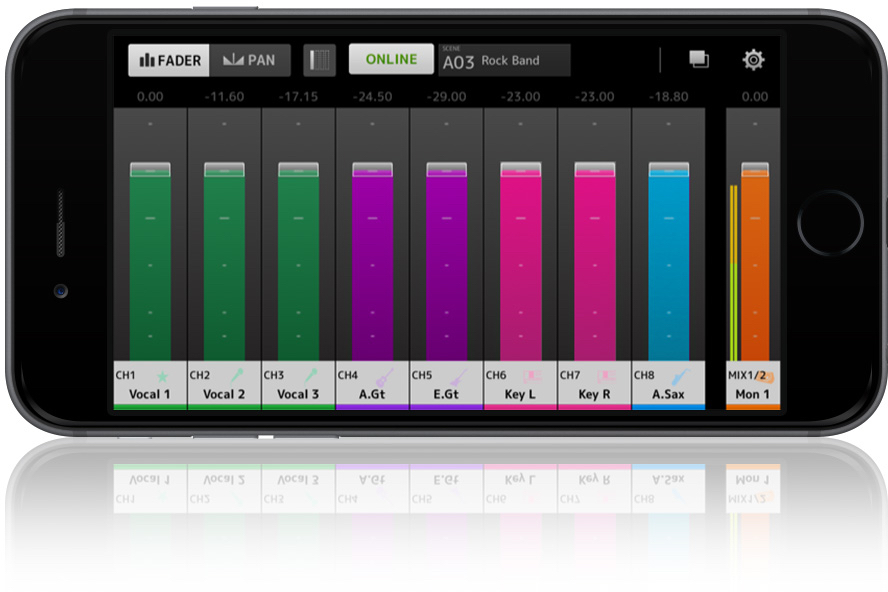Switch to the PAN tab
888x592 pixels.
(250, 60)
